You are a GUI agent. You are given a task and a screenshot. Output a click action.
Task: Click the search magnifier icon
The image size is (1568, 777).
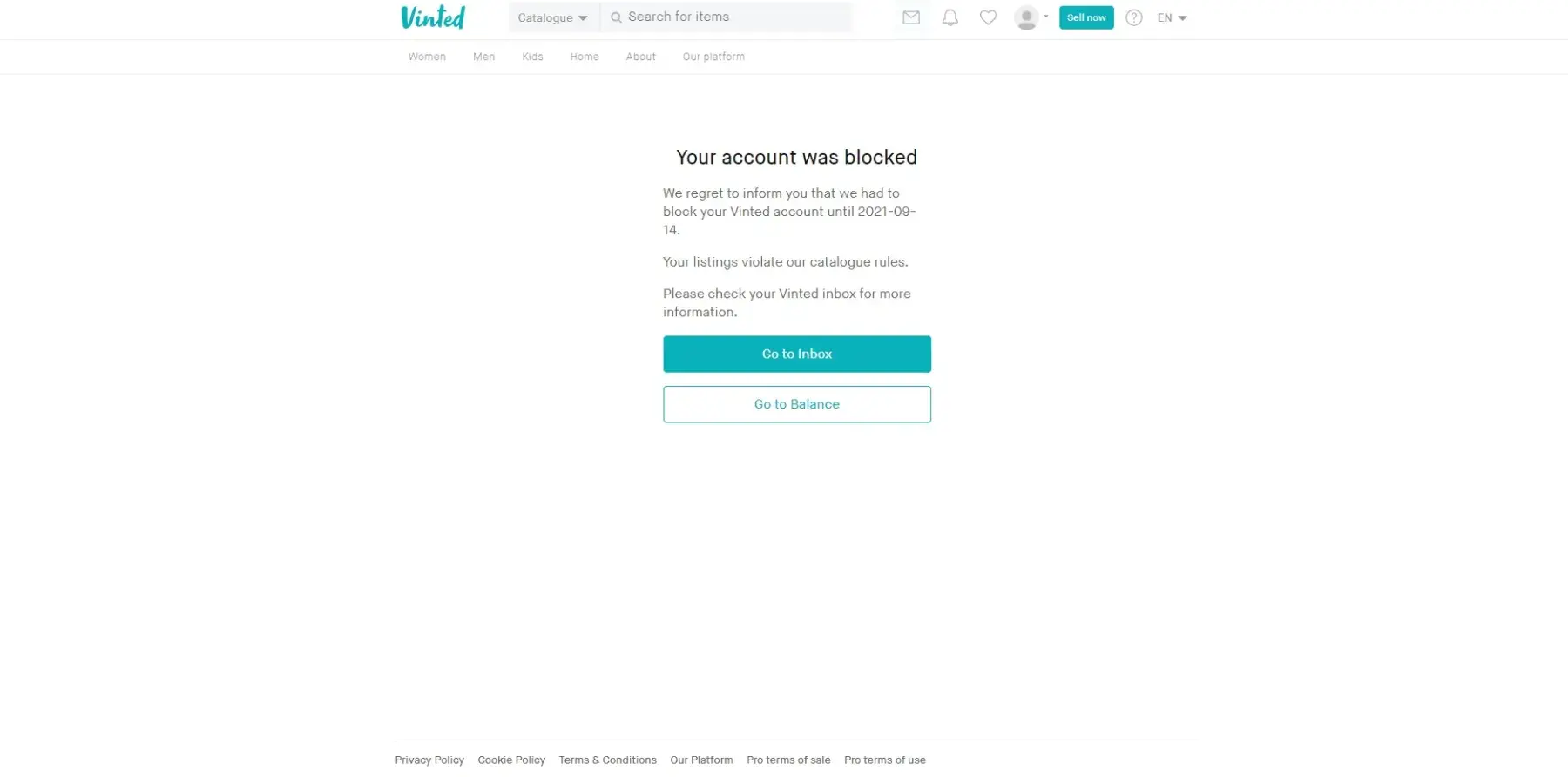pyautogui.click(x=616, y=17)
